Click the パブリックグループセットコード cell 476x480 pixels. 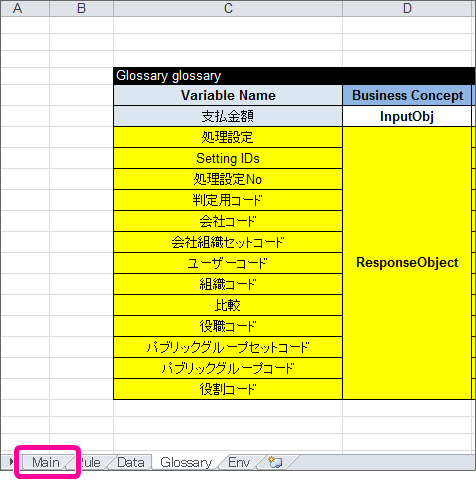click(228, 347)
